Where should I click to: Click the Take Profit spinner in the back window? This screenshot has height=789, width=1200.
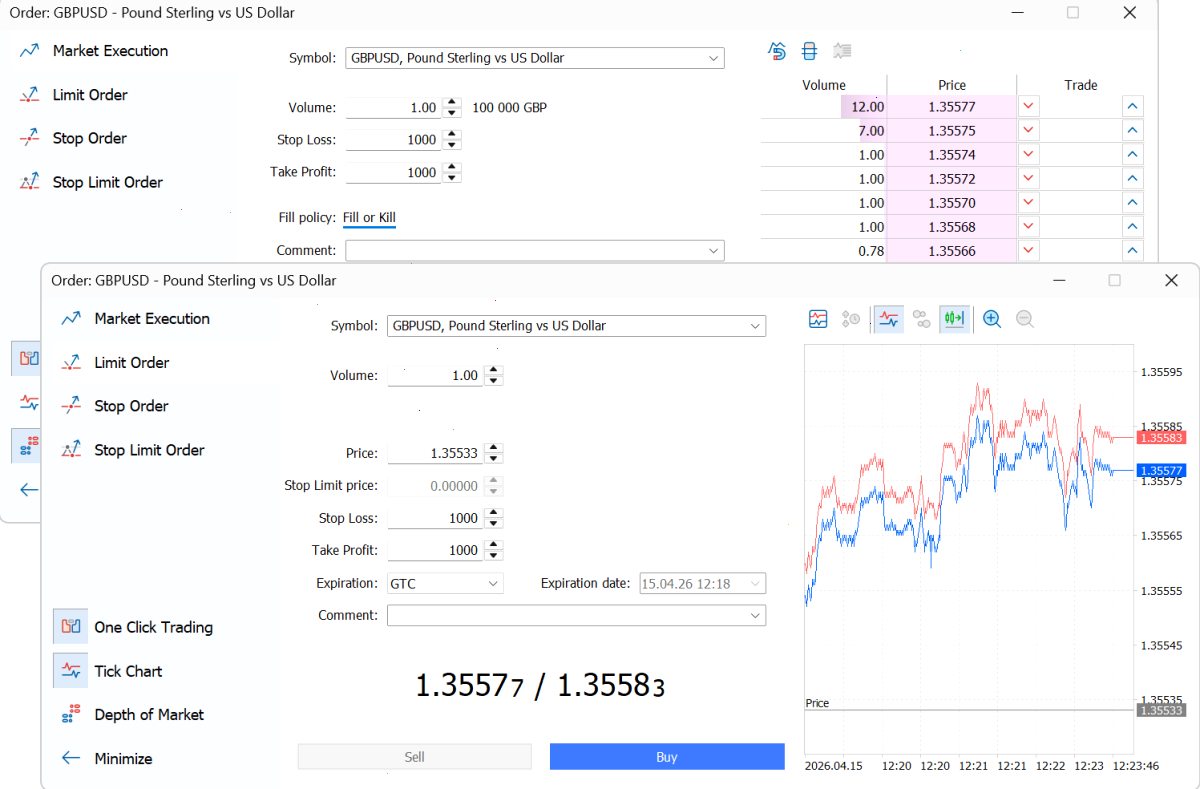click(452, 173)
